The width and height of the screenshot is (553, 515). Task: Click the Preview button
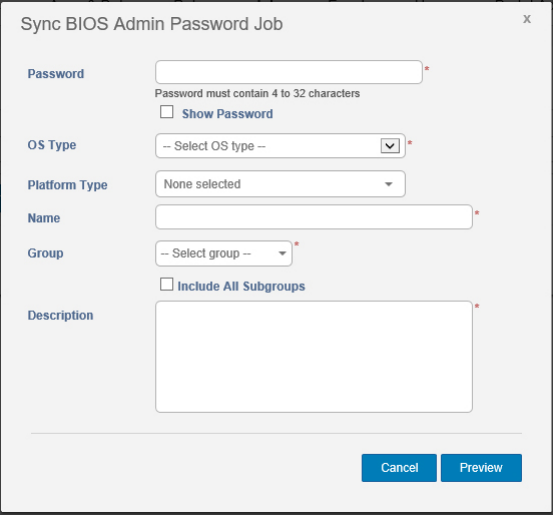tap(481, 468)
